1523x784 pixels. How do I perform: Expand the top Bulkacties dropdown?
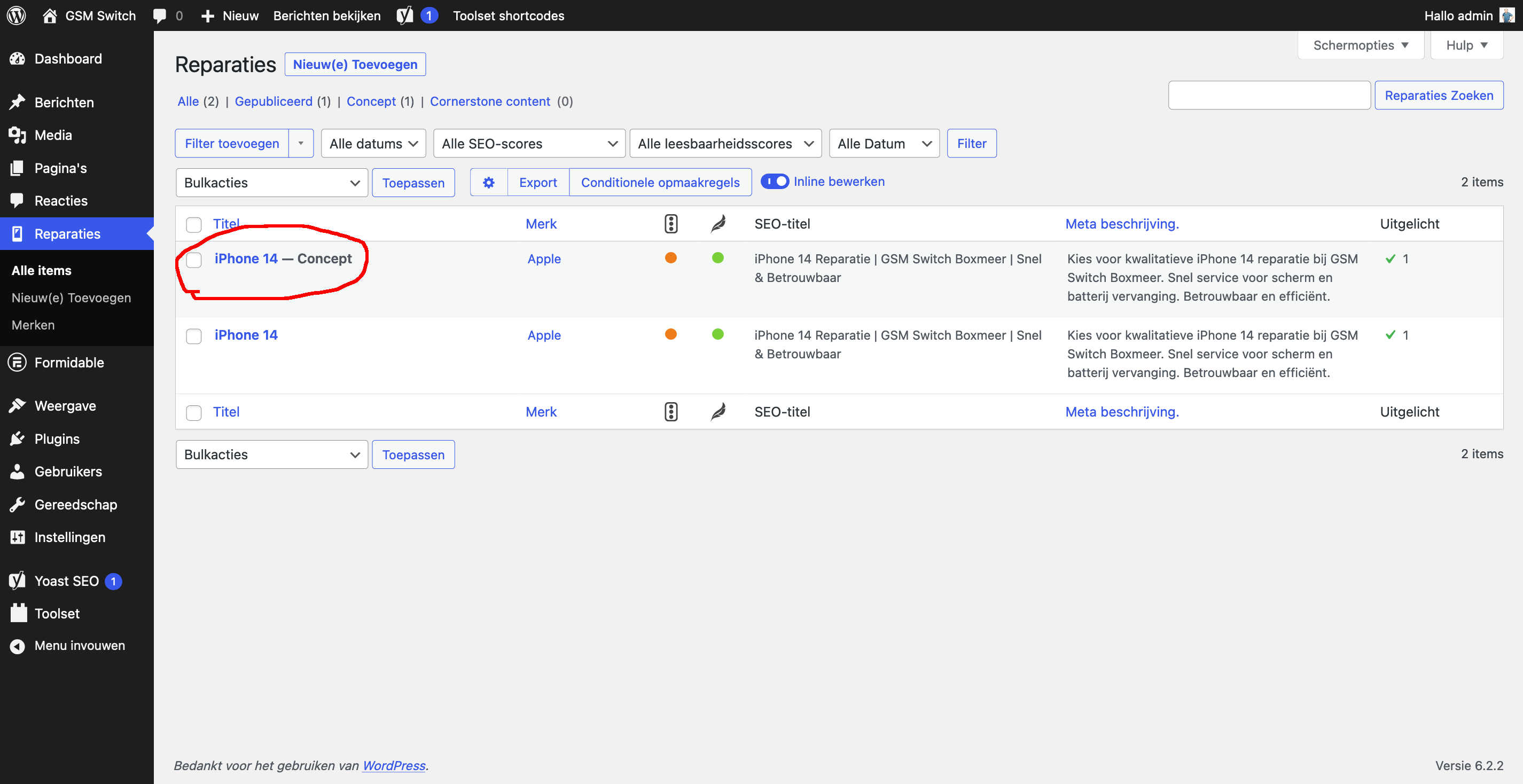coord(271,183)
